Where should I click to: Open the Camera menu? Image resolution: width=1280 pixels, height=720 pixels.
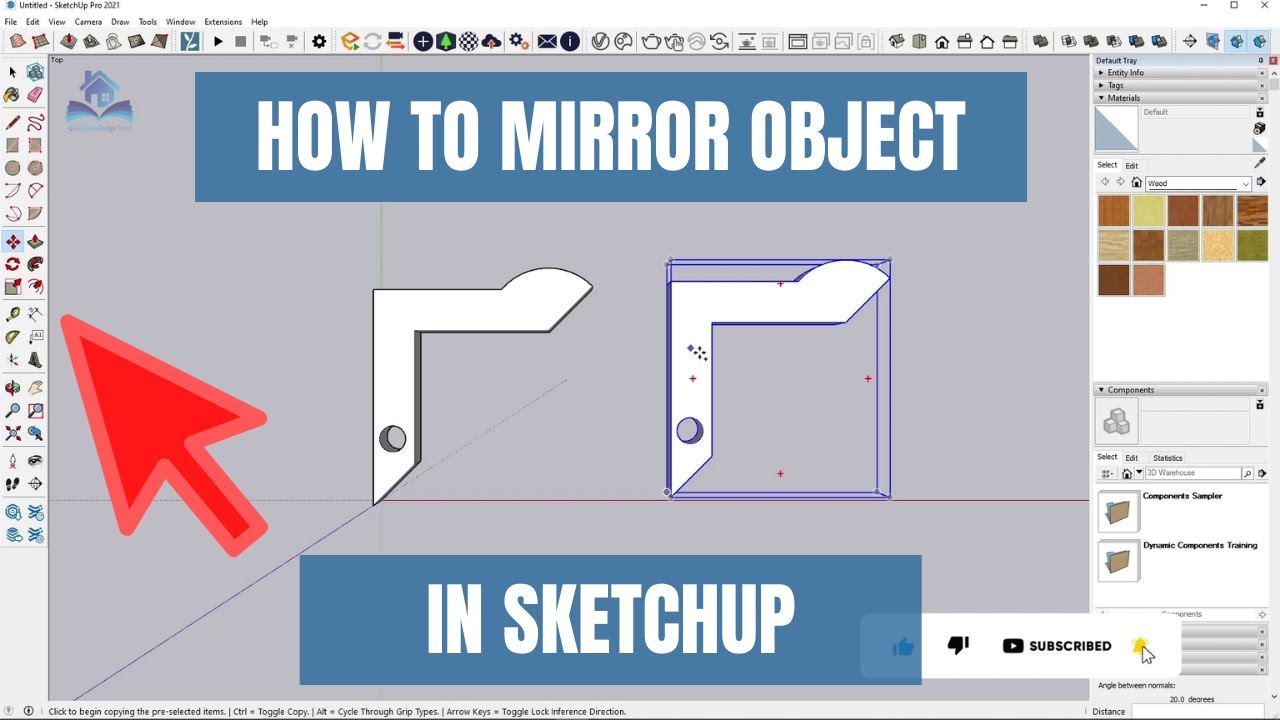click(x=88, y=21)
